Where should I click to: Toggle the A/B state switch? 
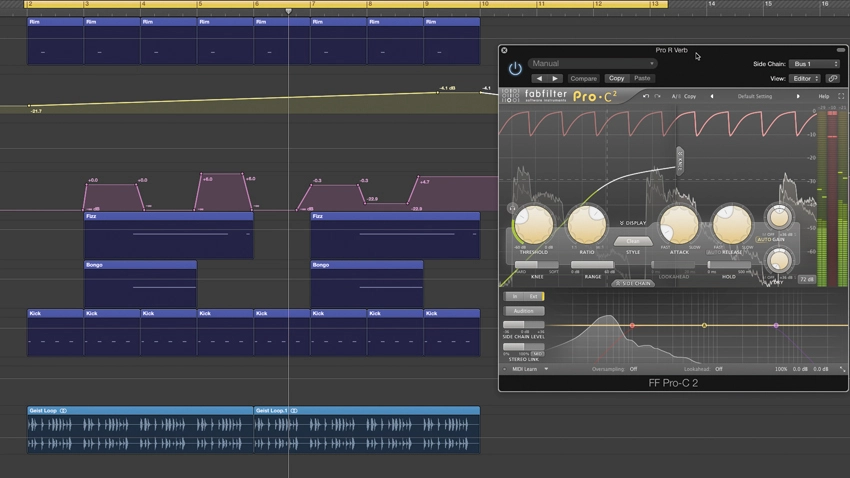675,96
